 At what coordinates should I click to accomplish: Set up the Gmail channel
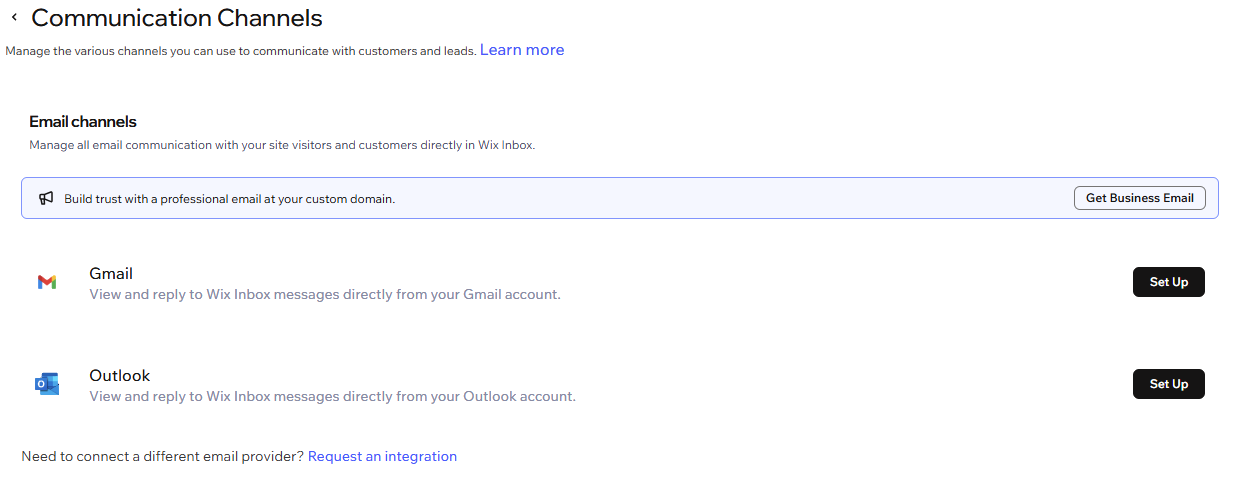tap(1169, 282)
